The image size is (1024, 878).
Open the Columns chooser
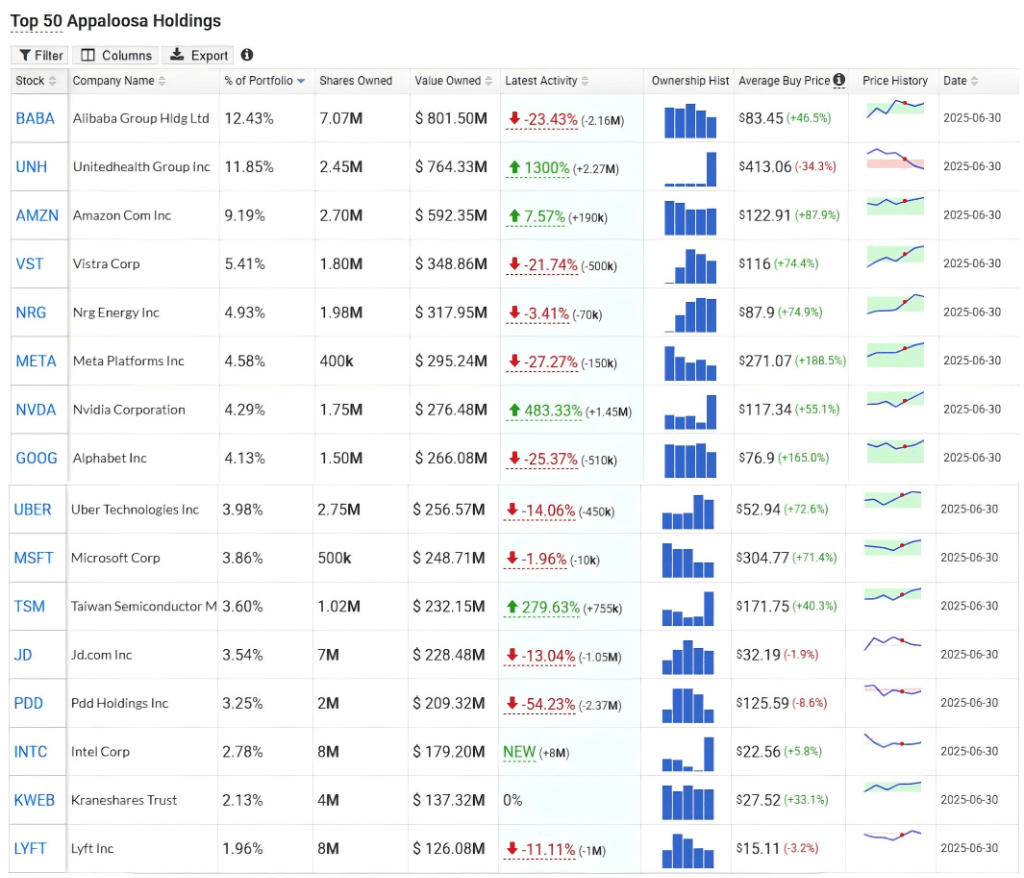(x=116, y=56)
